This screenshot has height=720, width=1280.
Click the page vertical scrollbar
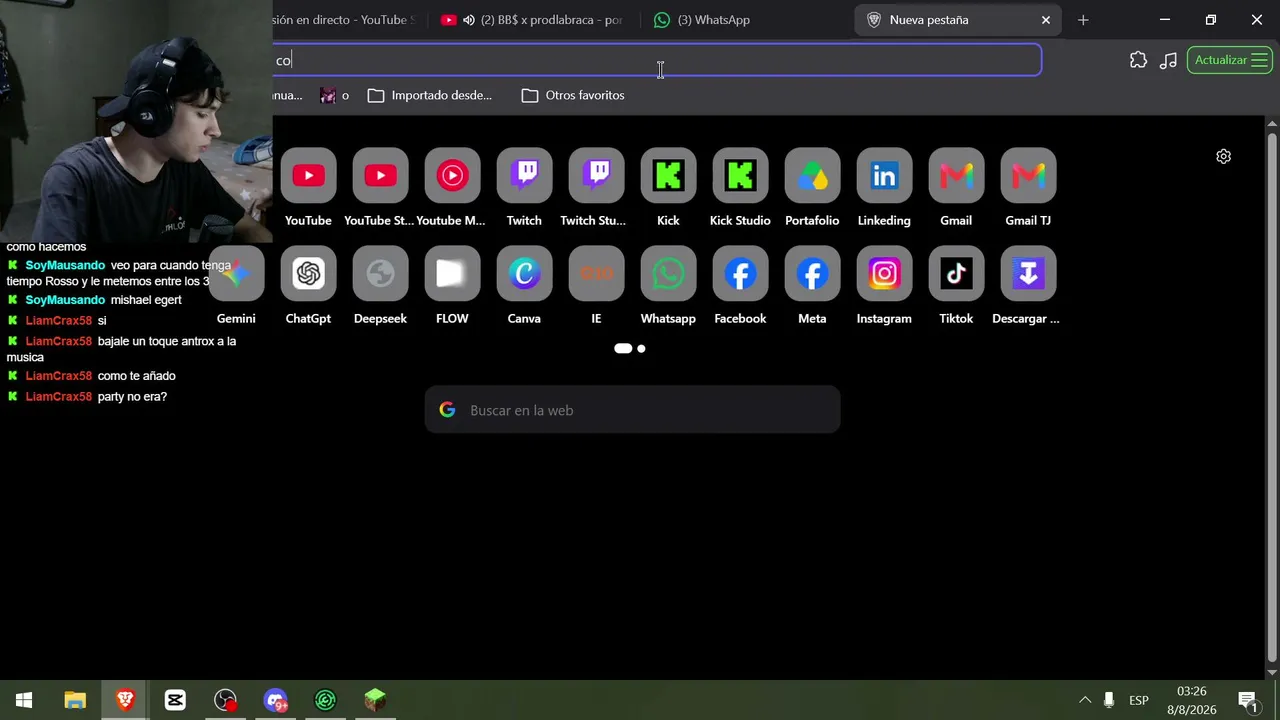point(1272,397)
